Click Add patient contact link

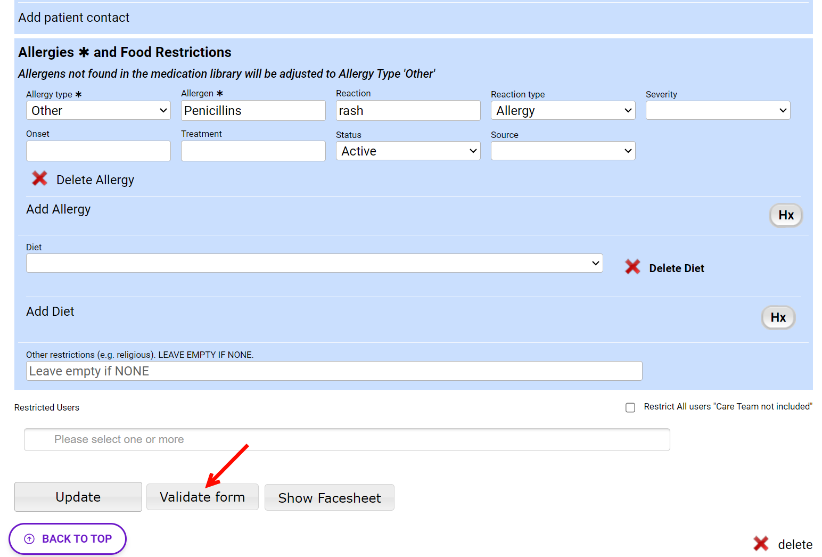coord(73,17)
